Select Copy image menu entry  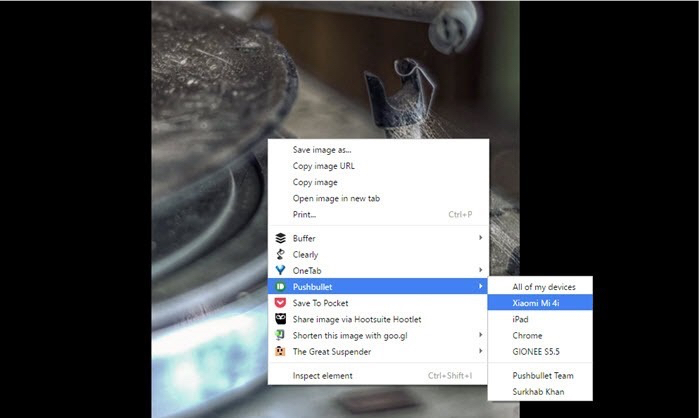click(x=378, y=182)
